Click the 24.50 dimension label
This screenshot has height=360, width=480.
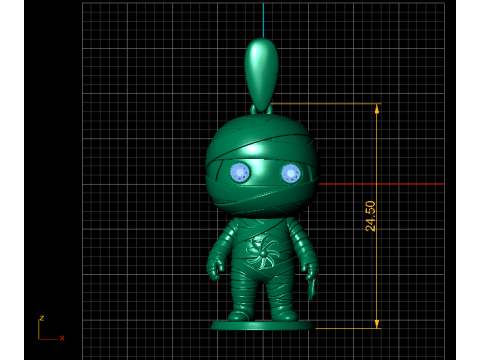[x=370, y=216]
